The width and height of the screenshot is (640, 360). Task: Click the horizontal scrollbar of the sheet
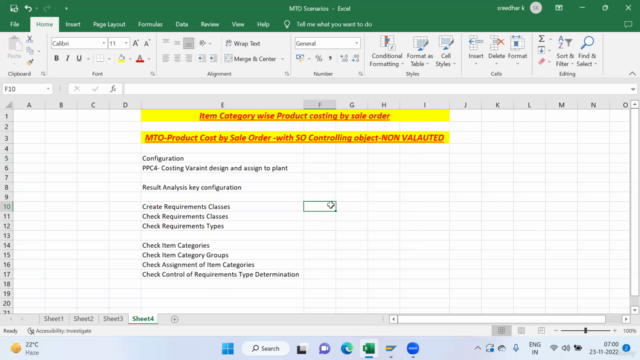(x=502, y=319)
